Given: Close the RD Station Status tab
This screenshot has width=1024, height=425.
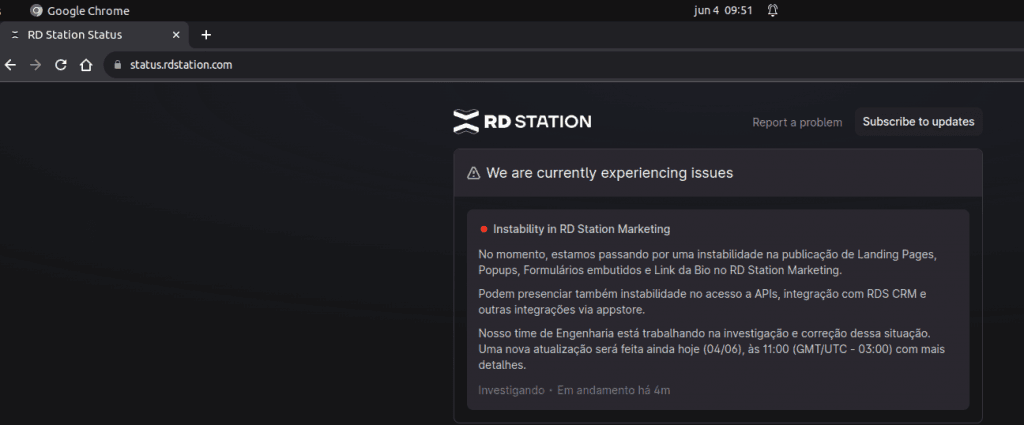Looking at the screenshot, I should pyautogui.click(x=177, y=35).
